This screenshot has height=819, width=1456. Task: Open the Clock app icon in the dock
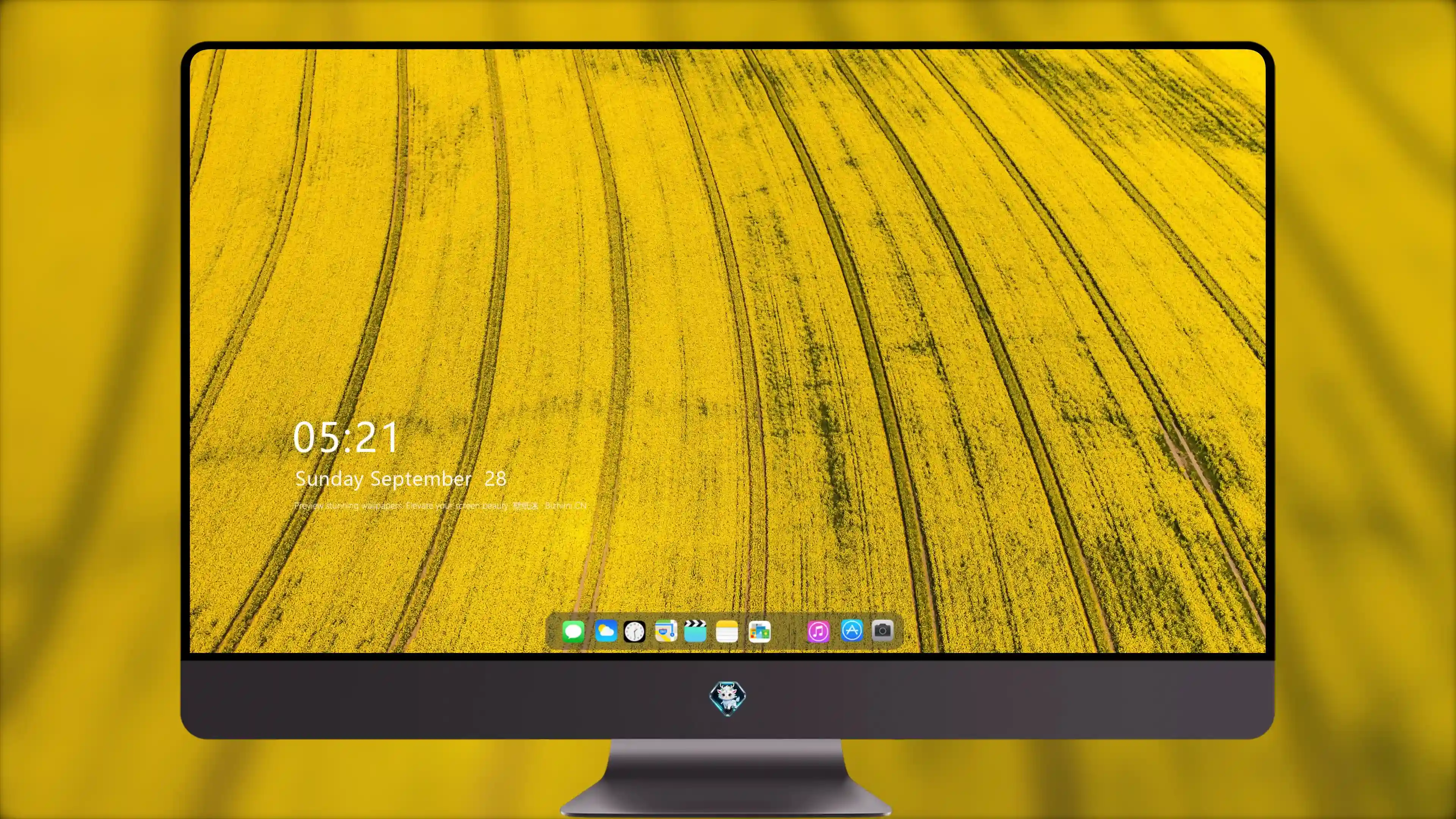click(x=634, y=631)
